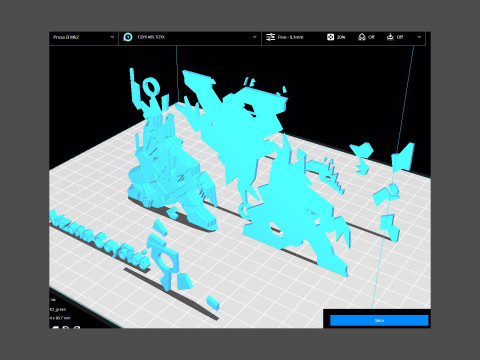The width and height of the screenshot is (480, 360).
Task: Click the 20% infill value
Action: click(341, 37)
